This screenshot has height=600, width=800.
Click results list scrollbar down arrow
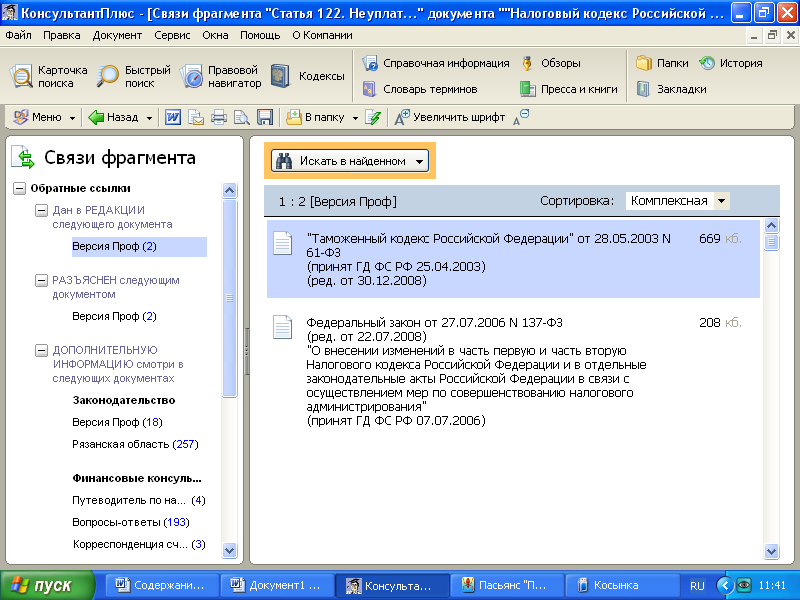(771, 551)
